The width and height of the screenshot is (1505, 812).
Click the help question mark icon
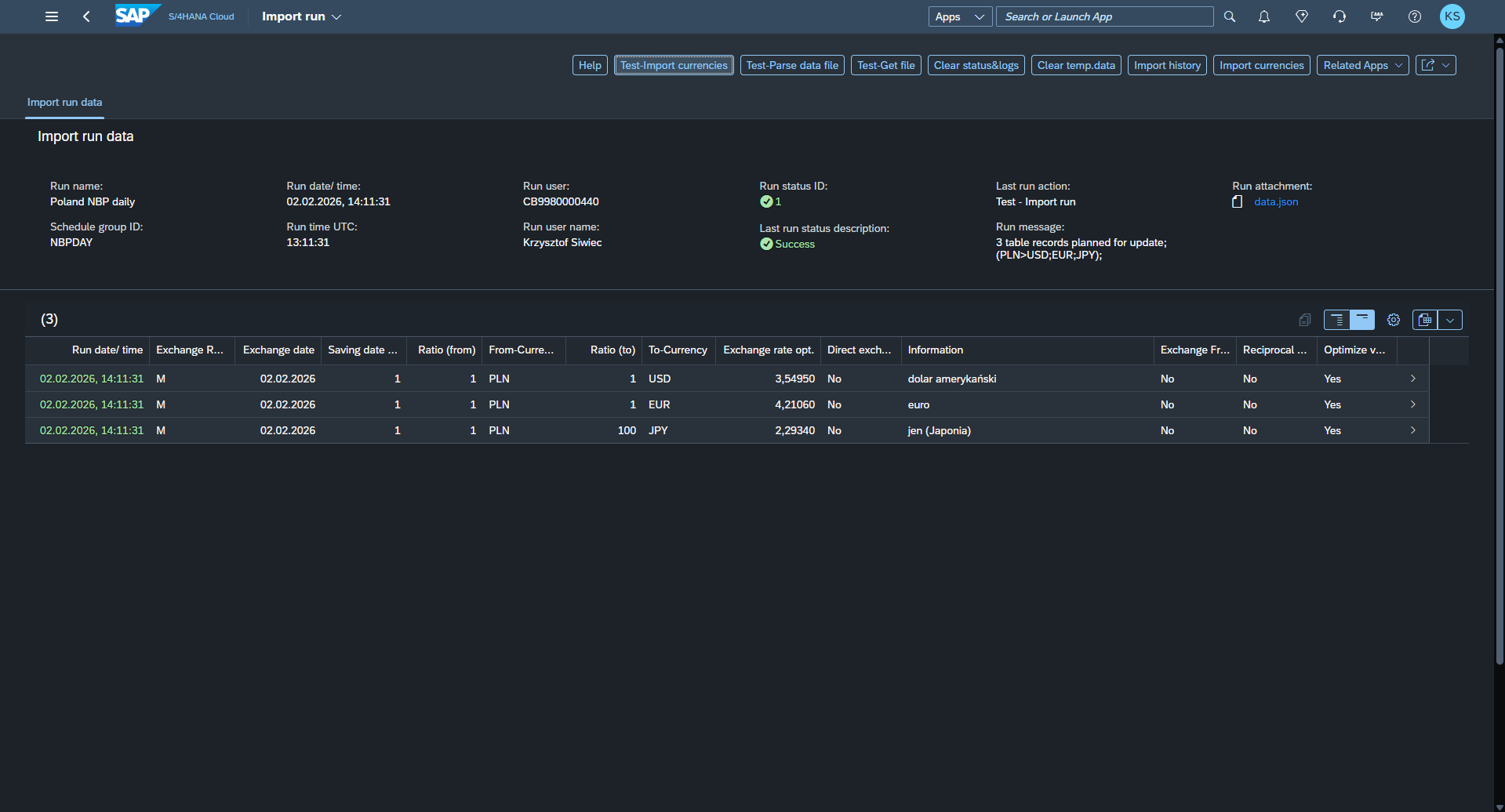pyautogui.click(x=1414, y=16)
